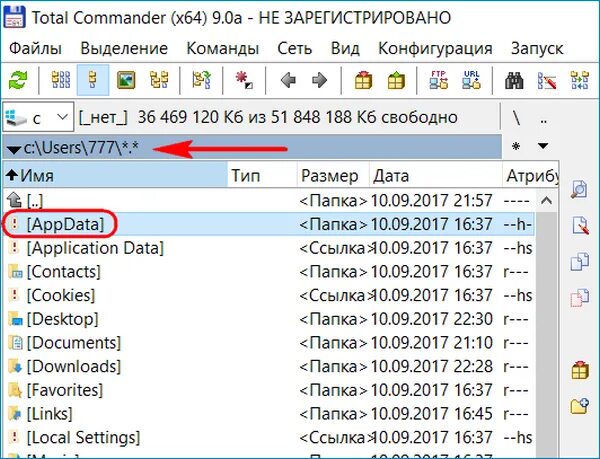Select the [AppData] folder

tap(269, 224)
